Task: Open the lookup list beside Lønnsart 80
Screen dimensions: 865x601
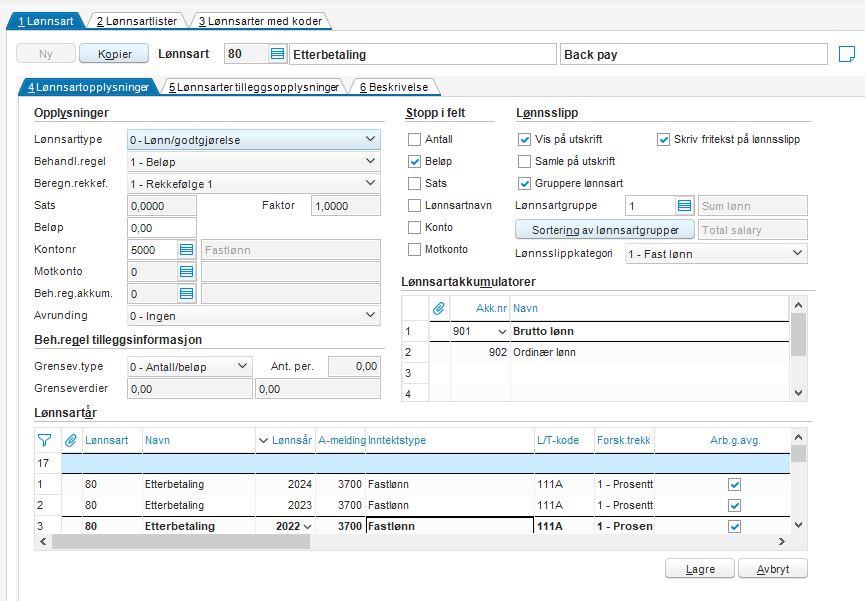Action: (x=277, y=54)
